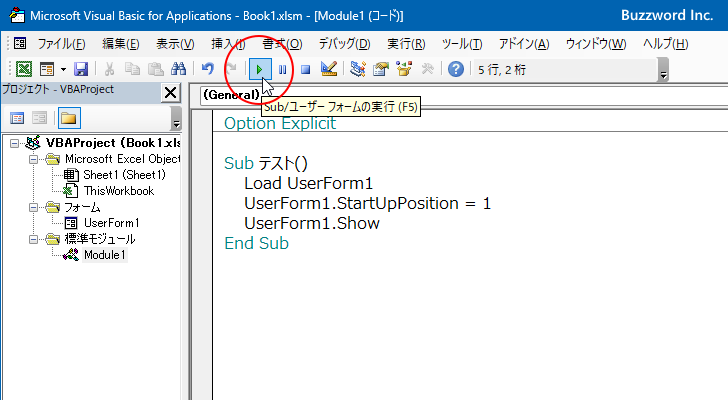This screenshot has width=728, height=400.
Task: Open the アドイン(A) menu
Action: tap(524, 44)
